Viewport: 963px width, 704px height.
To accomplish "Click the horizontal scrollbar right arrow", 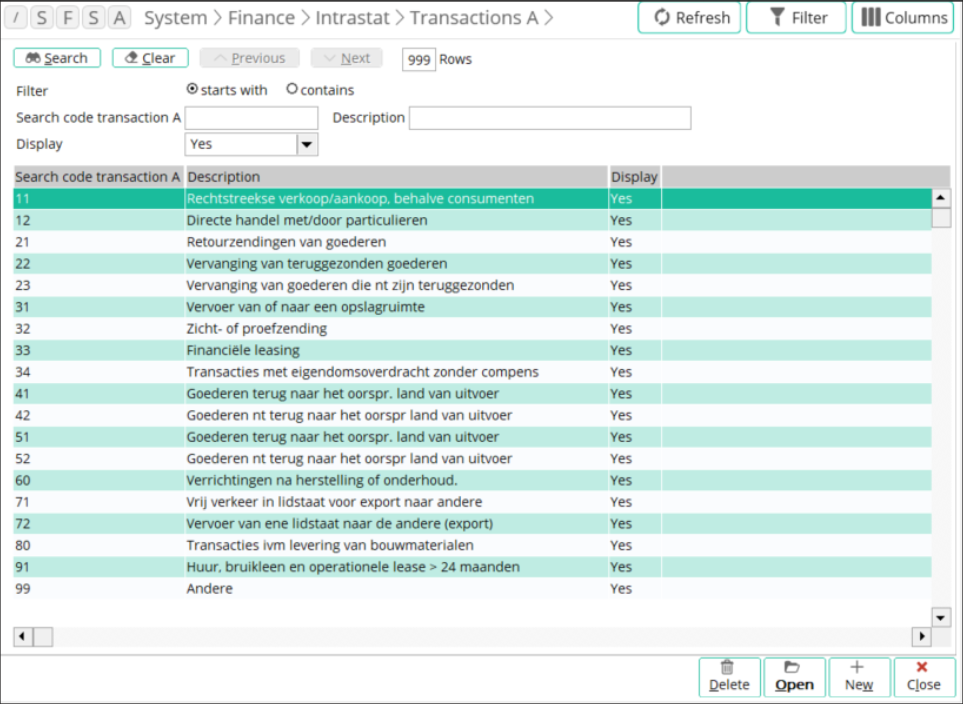I will tap(921, 637).
